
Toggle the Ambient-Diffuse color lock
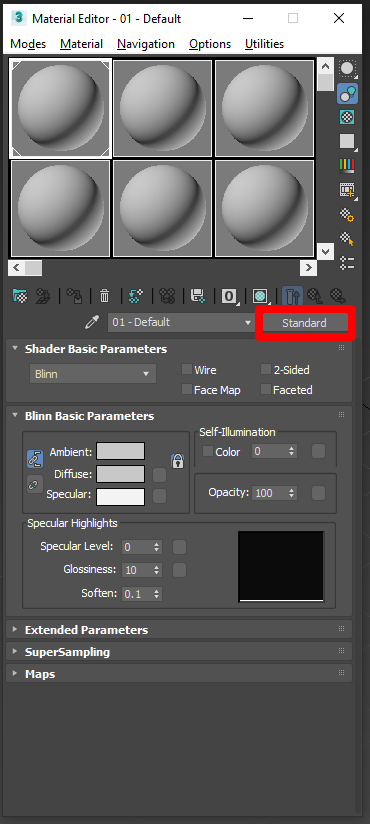click(x=35, y=459)
